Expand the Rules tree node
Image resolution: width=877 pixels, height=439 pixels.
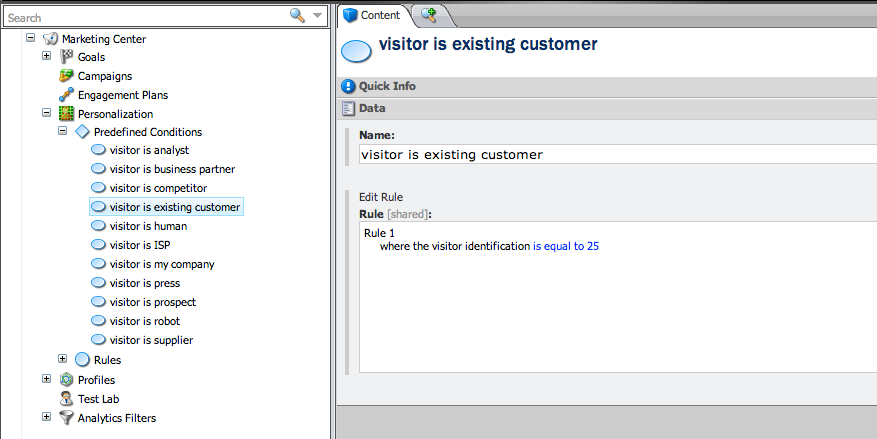click(x=62, y=359)
